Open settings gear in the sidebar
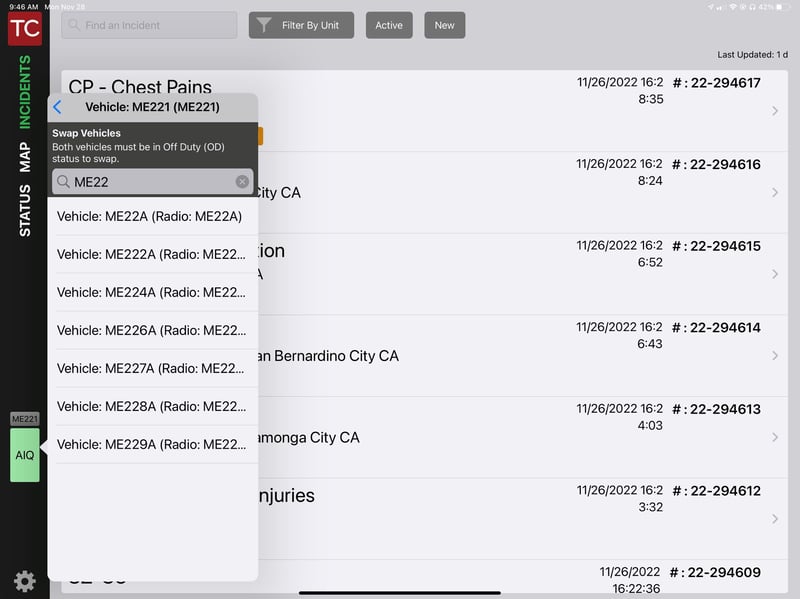 24,580
